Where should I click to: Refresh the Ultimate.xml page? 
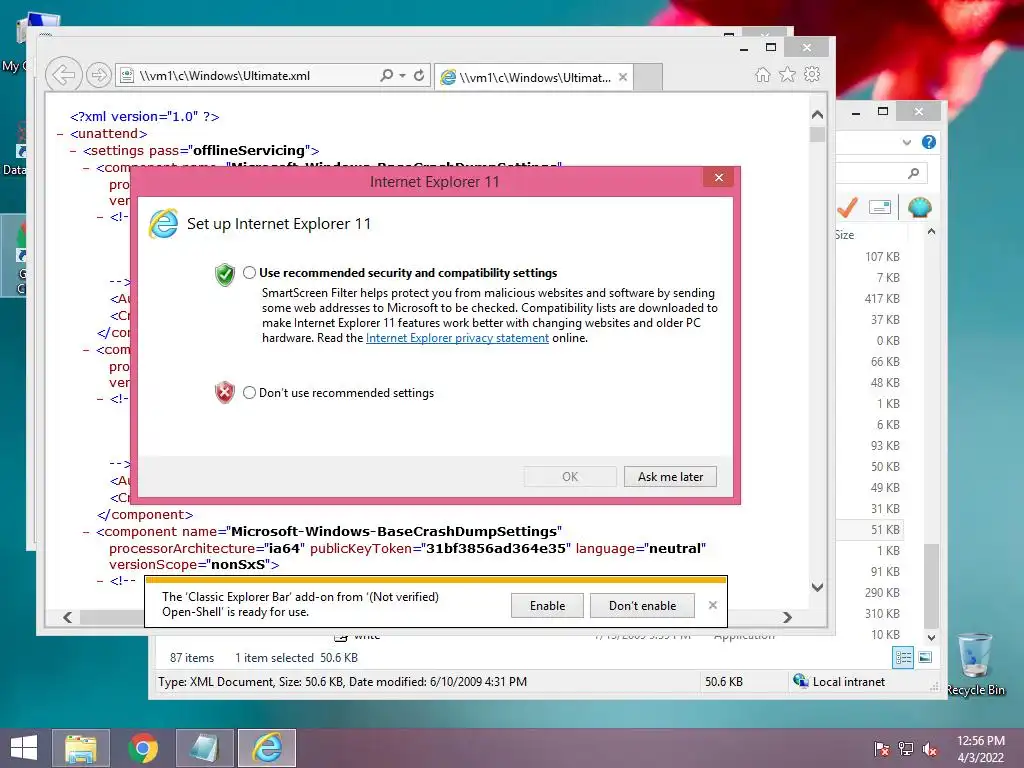pos(419,75)
